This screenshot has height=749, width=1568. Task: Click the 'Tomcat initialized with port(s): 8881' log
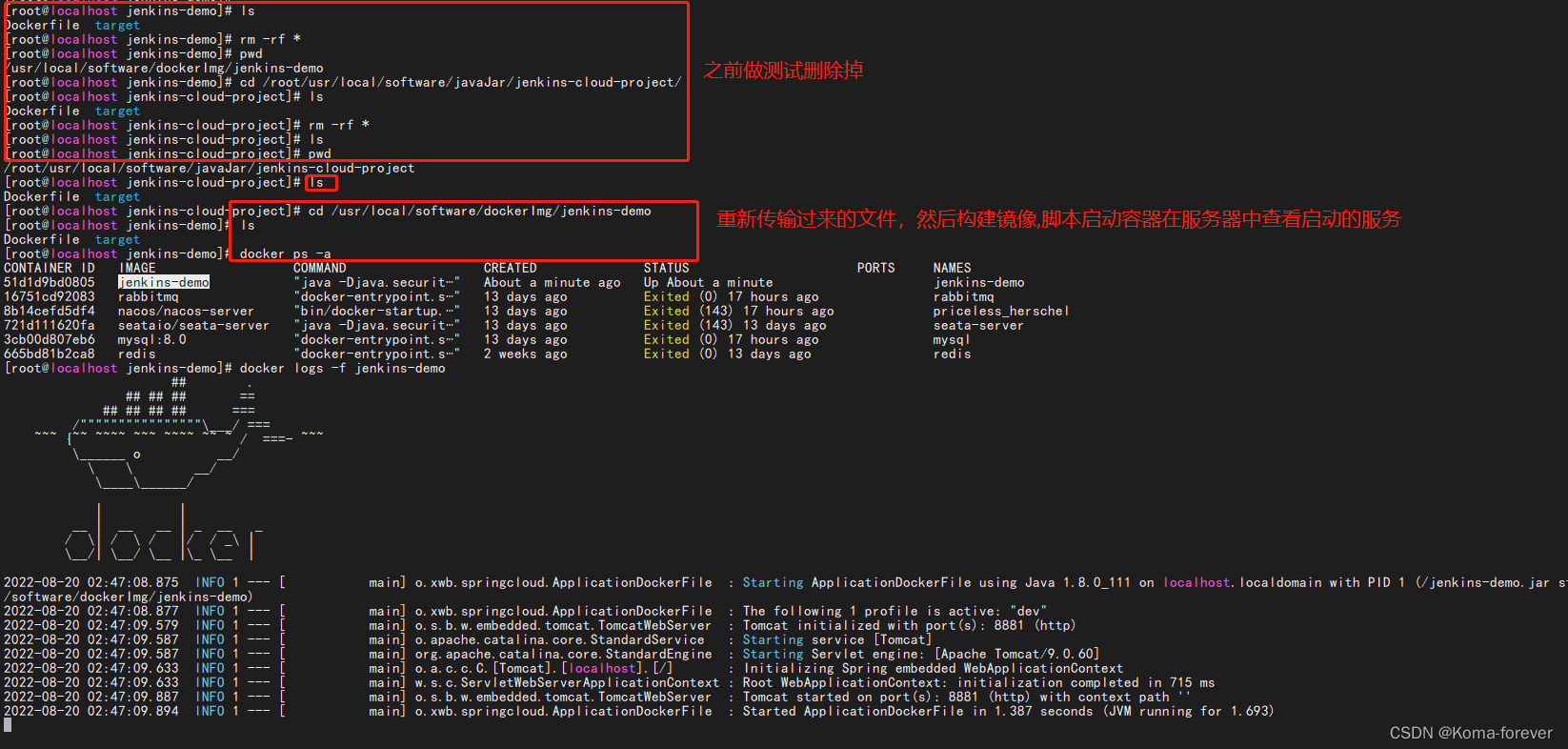coord(909,625)
